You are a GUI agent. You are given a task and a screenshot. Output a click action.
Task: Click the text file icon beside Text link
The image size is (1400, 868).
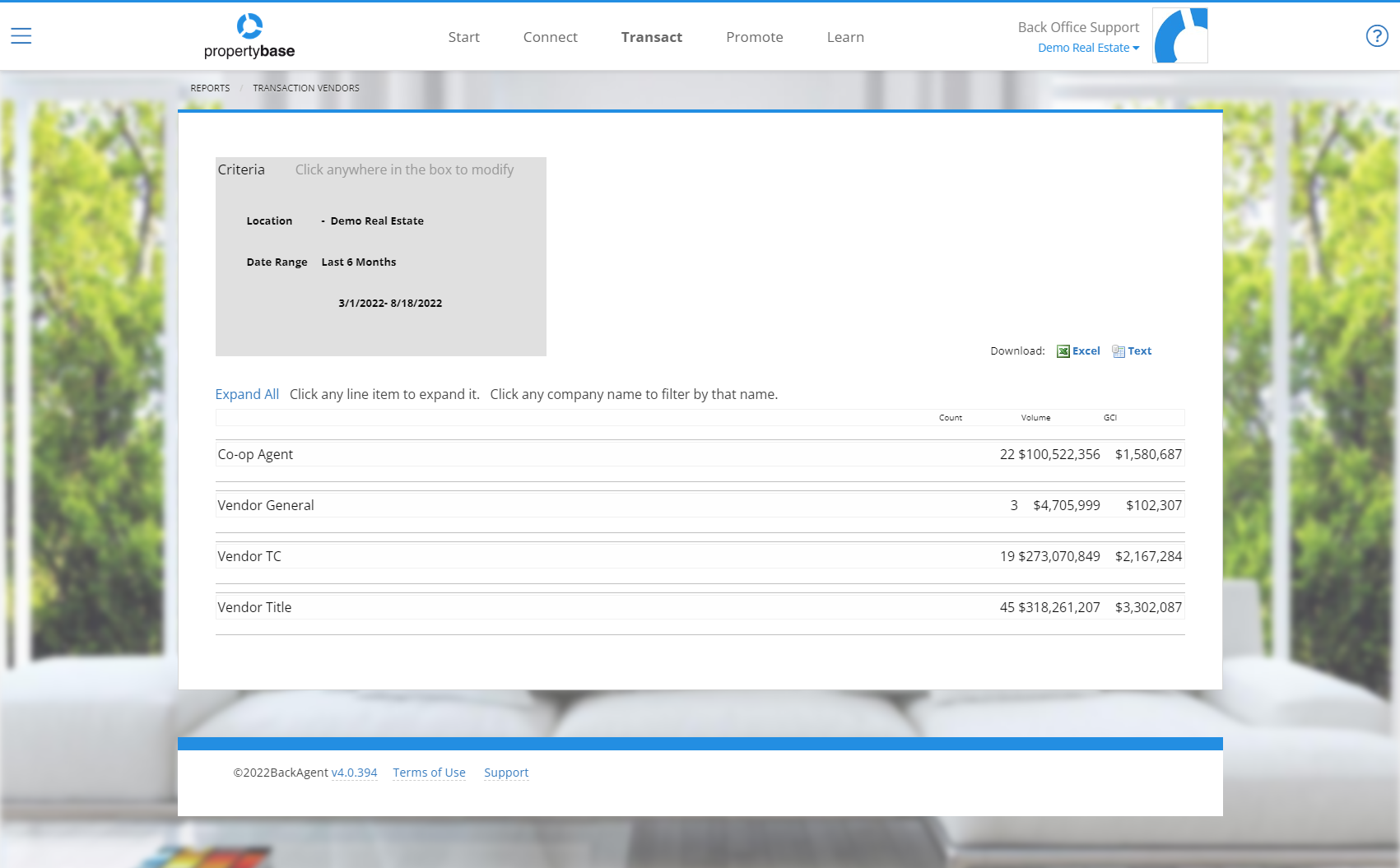click(x=1119, y=350)
